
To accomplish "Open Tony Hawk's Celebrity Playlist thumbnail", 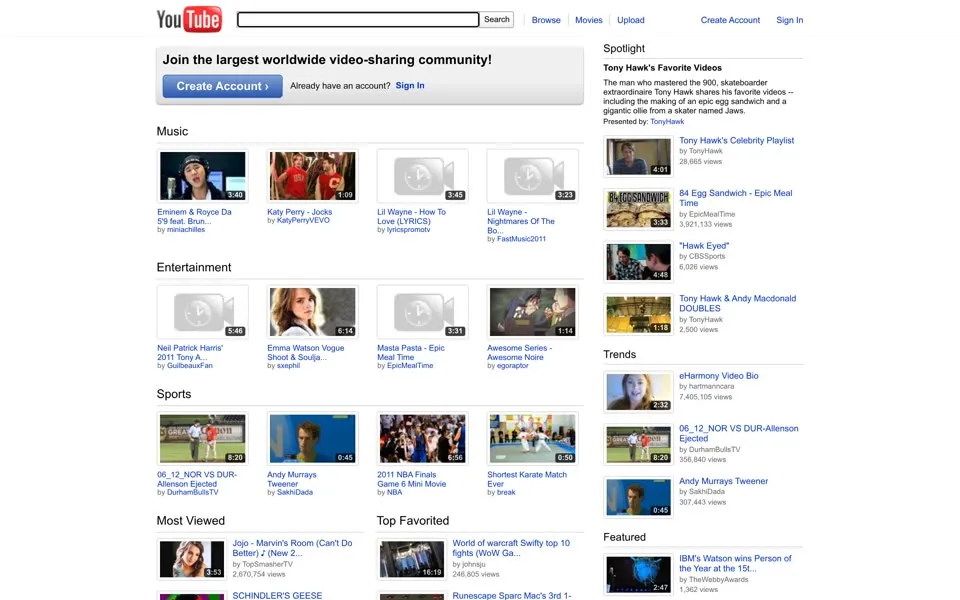I will (x=639, y=157).
